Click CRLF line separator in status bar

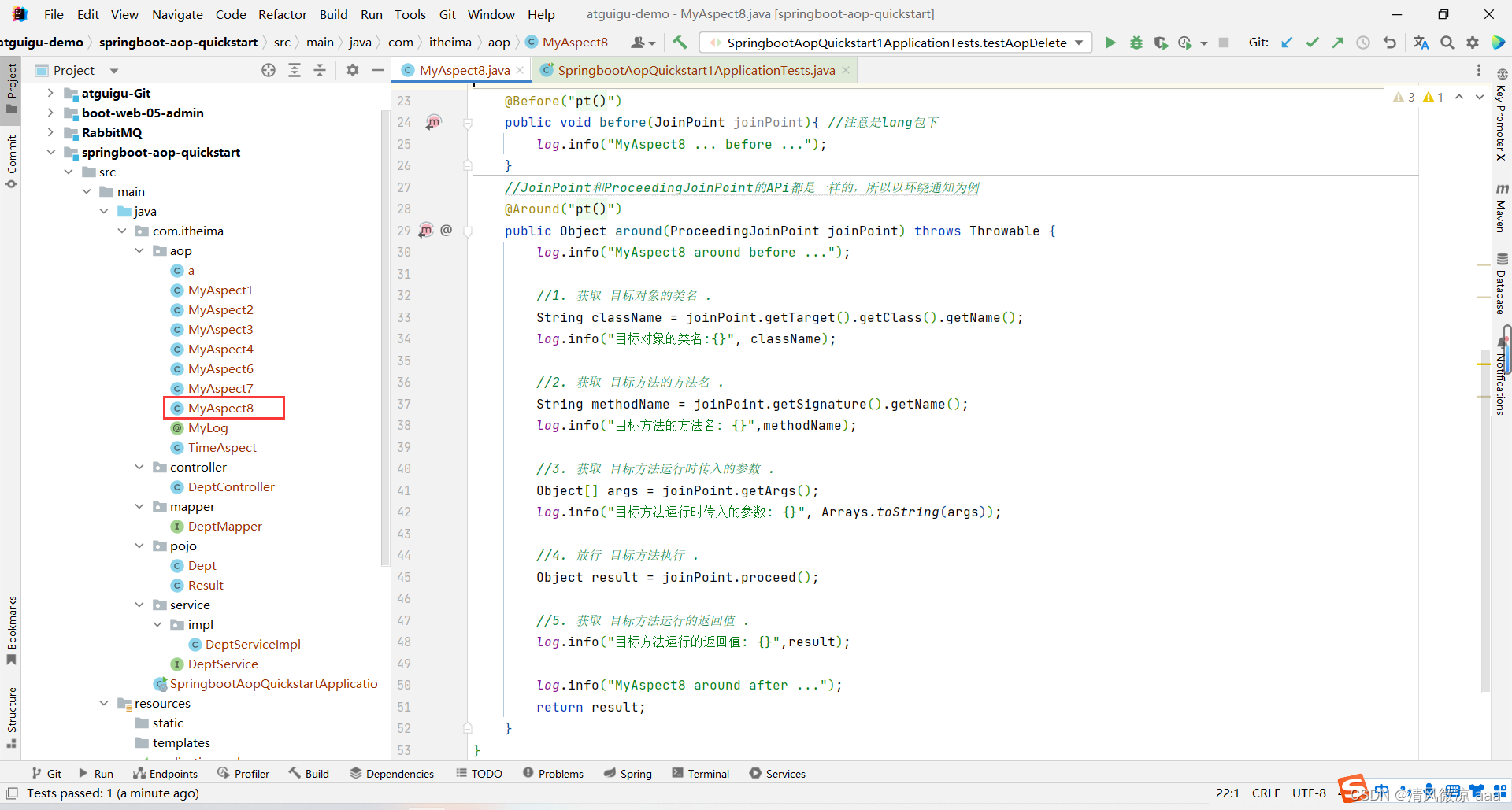[1266, 793]
